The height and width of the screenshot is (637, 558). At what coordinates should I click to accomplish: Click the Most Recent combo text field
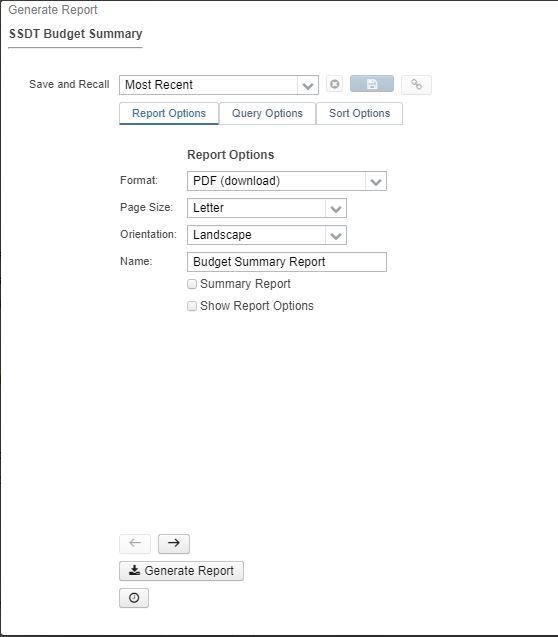tap(208, 85)
